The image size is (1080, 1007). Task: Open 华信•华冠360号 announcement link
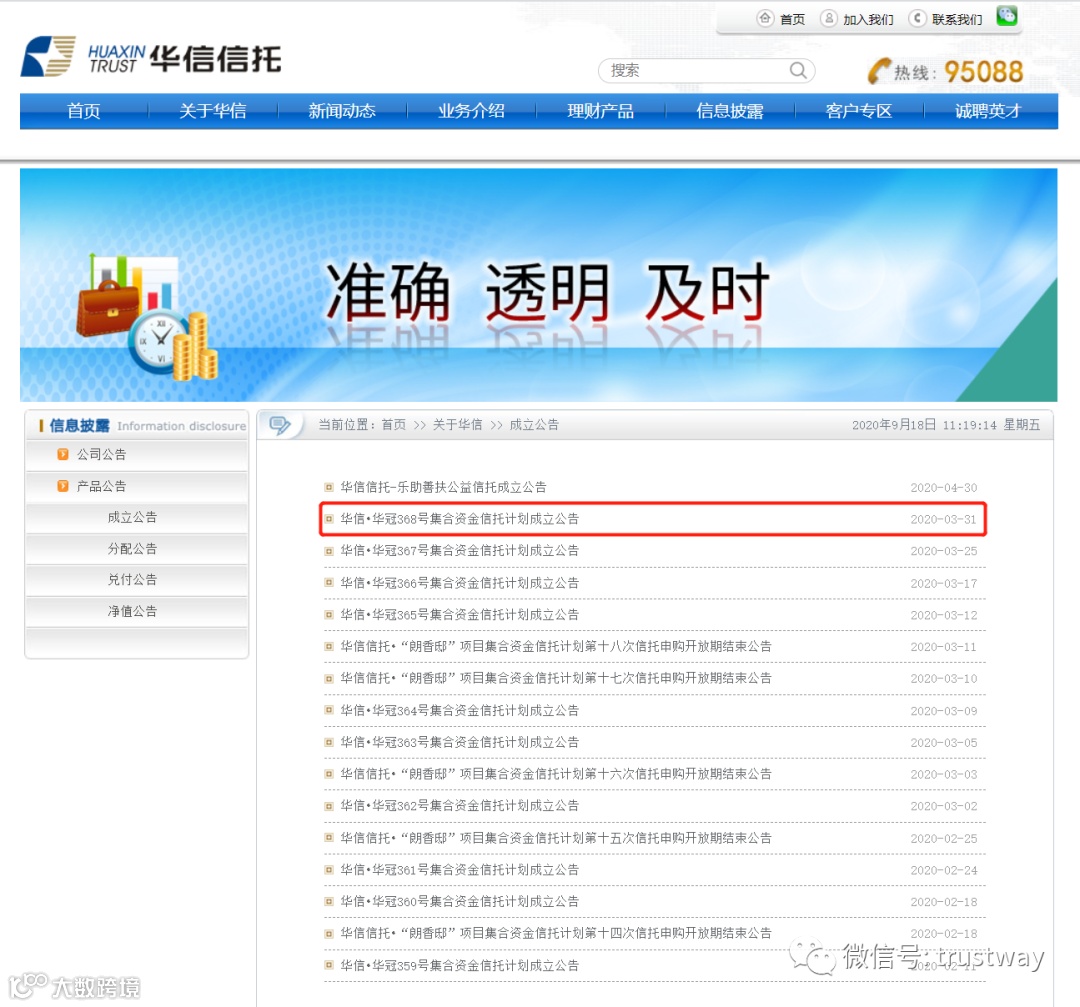459,902
